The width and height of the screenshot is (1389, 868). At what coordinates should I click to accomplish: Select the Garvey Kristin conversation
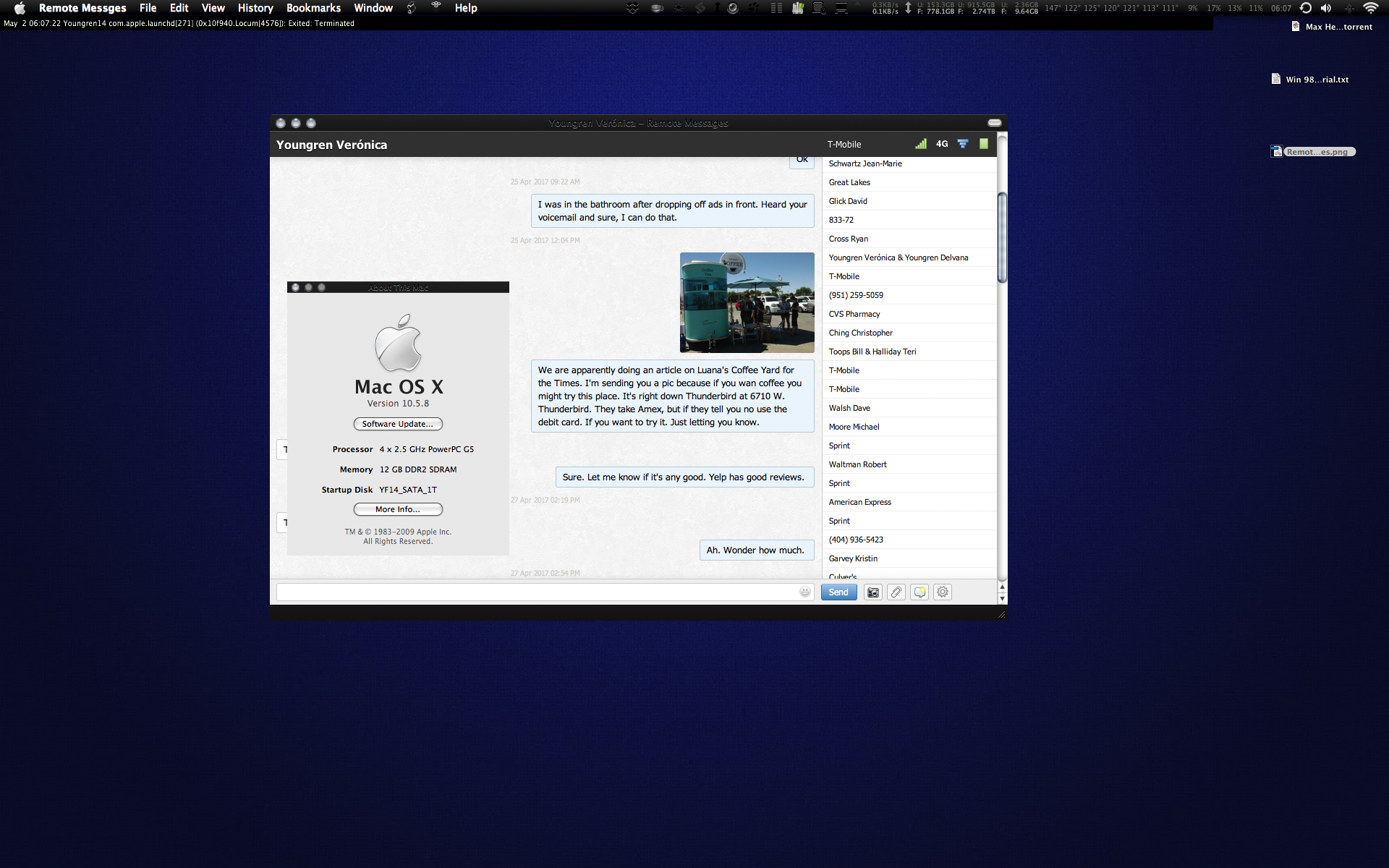(909, 558)
